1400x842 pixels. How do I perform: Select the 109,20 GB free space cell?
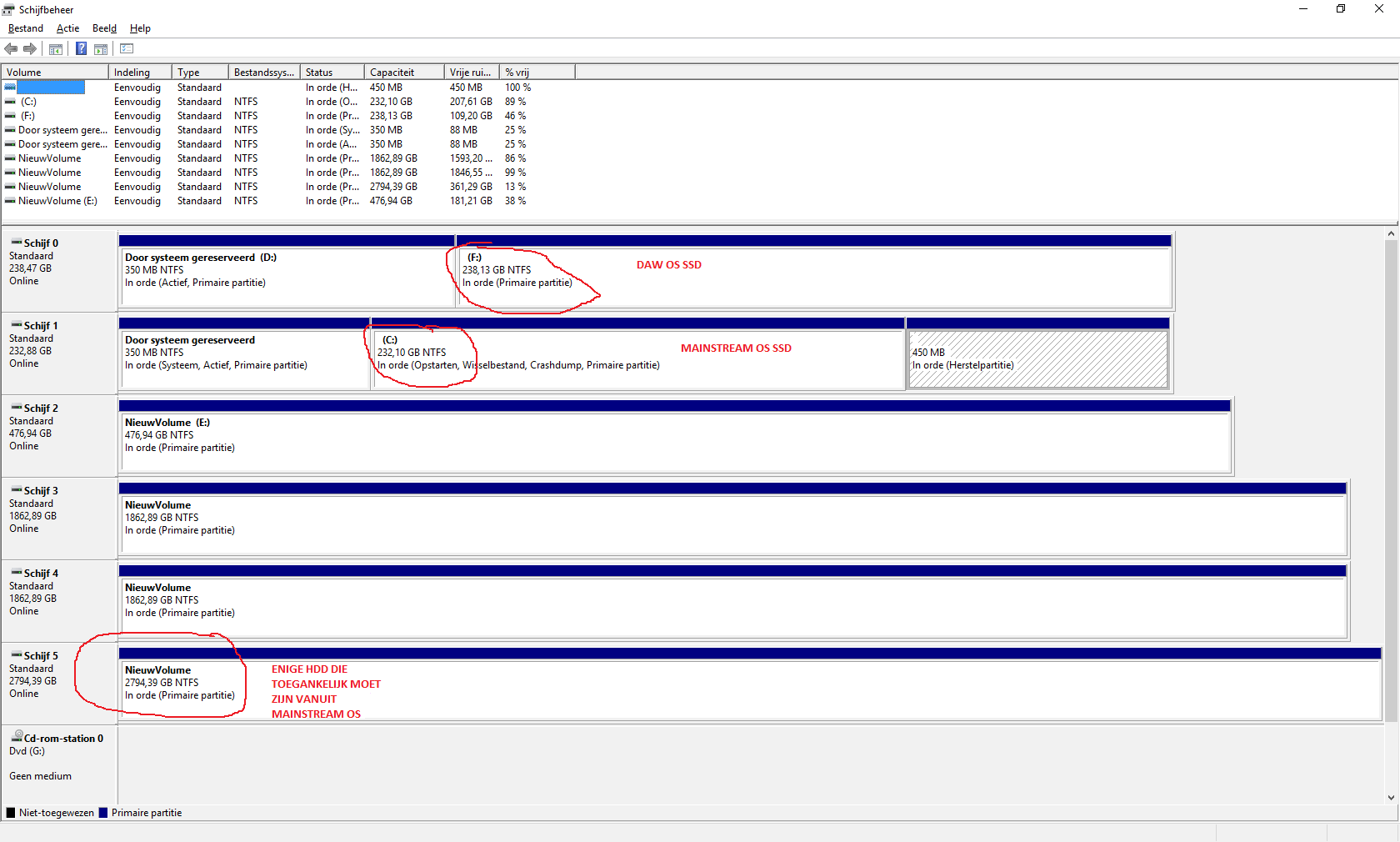[471, 116]
